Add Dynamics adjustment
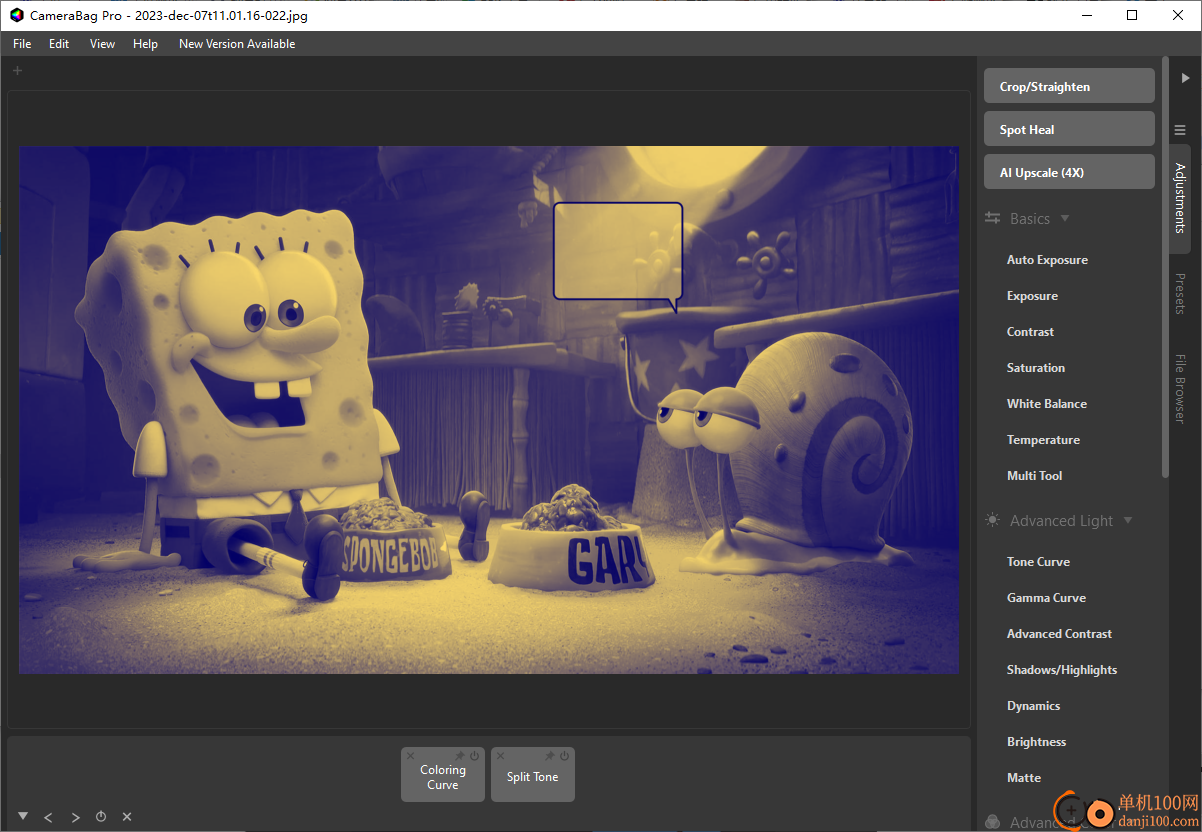This screenshot has width=1202, height=832. pyautogui.click(x=1033, y=706)
